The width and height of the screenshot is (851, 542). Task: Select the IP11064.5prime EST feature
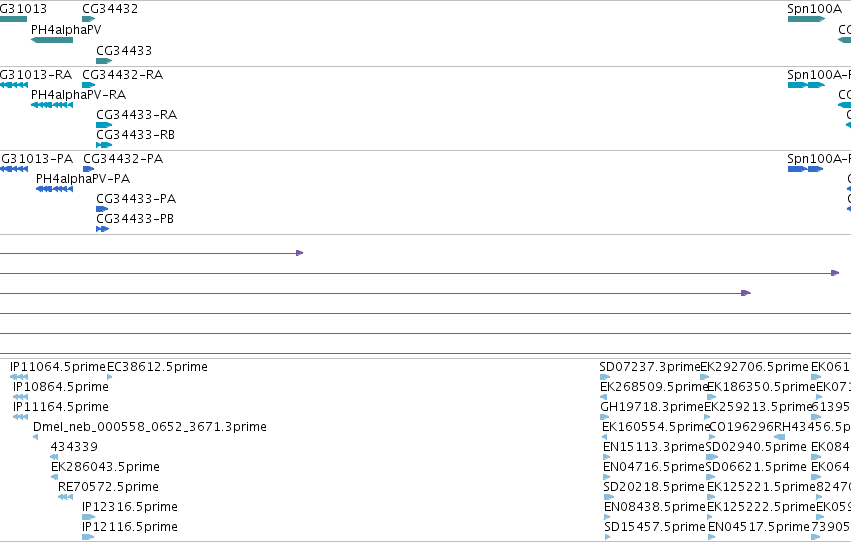click(x=19, y=377)
